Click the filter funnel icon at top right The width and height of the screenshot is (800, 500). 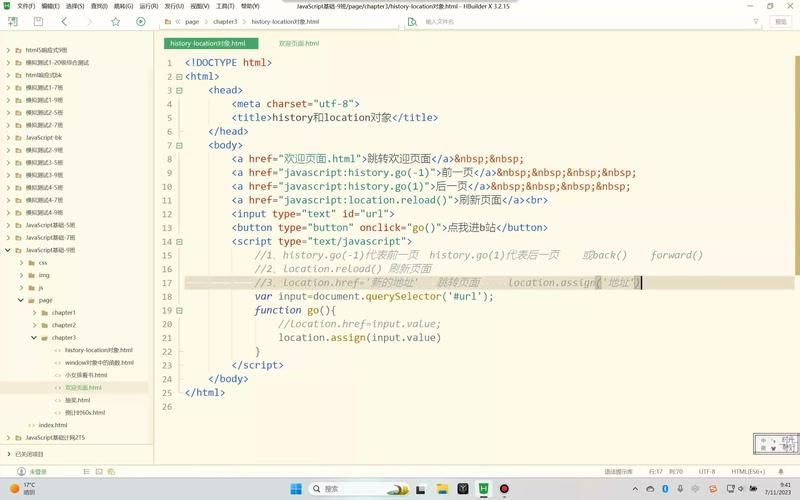755,21
